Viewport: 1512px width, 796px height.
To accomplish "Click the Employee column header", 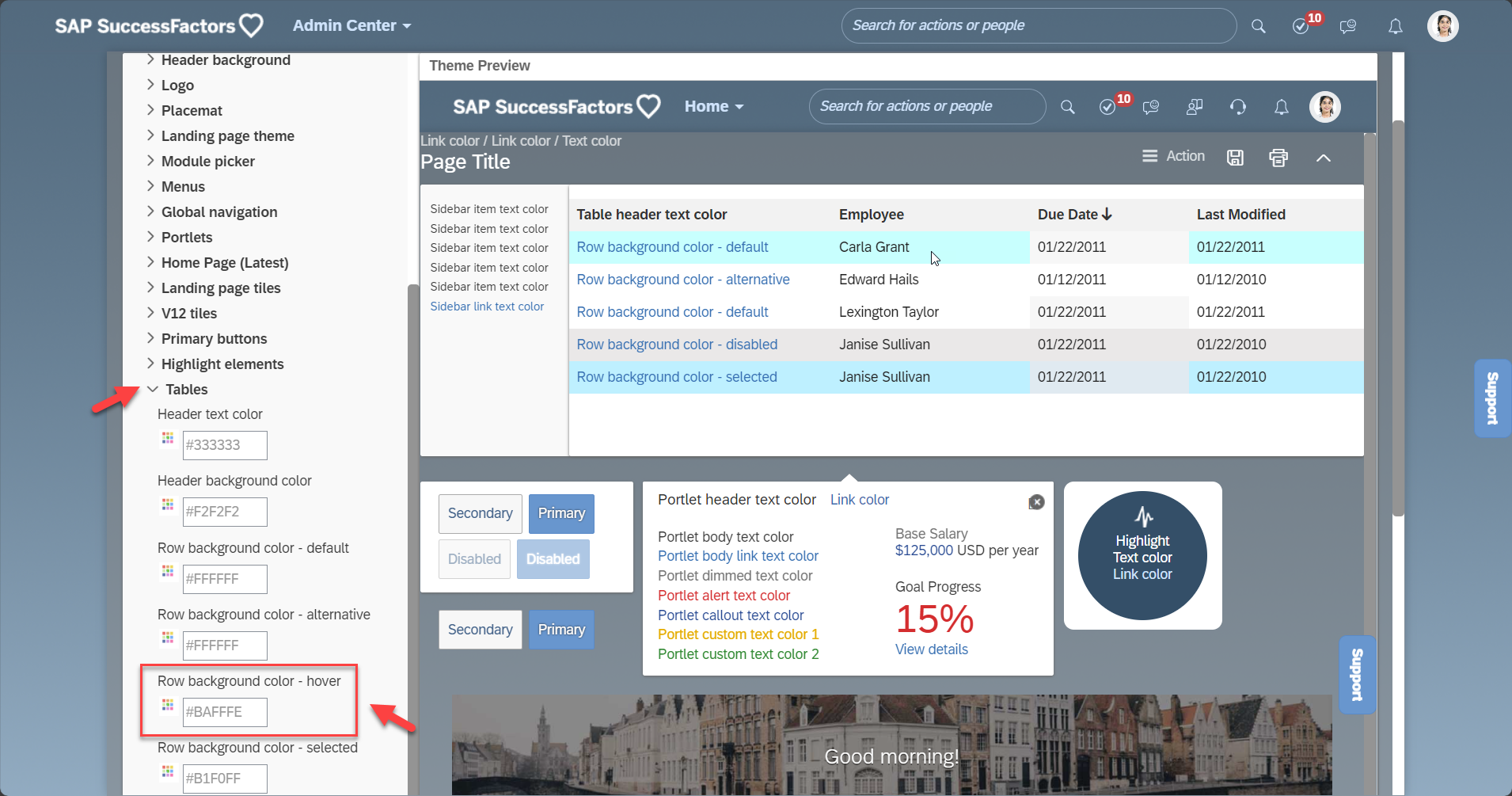I will click(871, 215).
